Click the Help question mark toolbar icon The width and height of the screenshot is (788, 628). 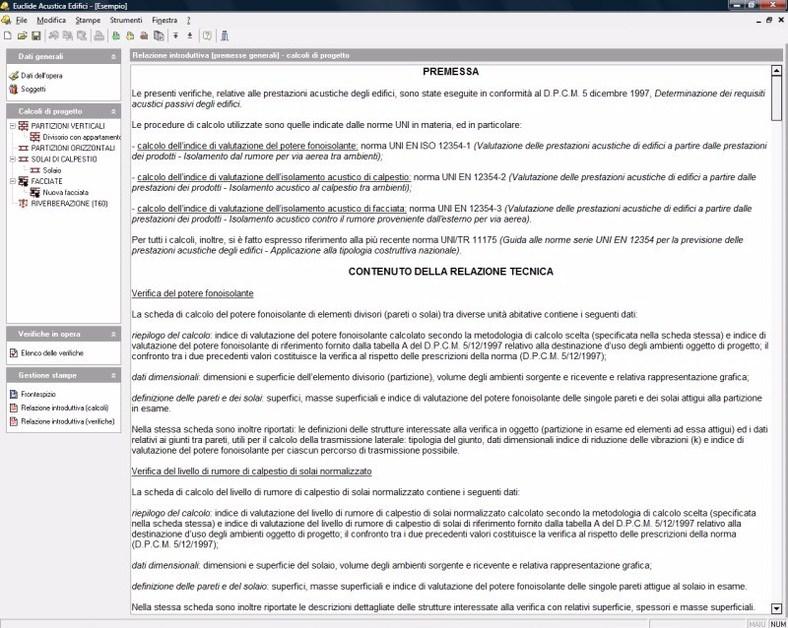207,35
